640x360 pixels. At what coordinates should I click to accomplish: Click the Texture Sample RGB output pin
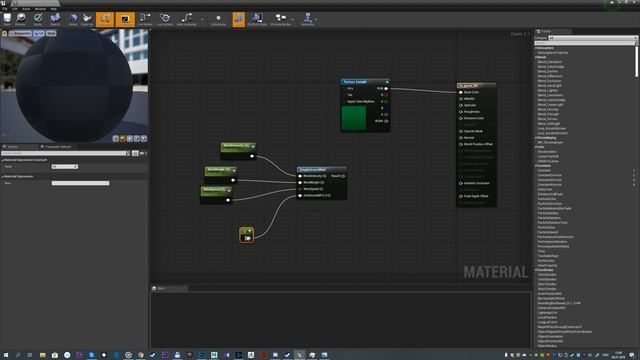[x=386, y=89]
